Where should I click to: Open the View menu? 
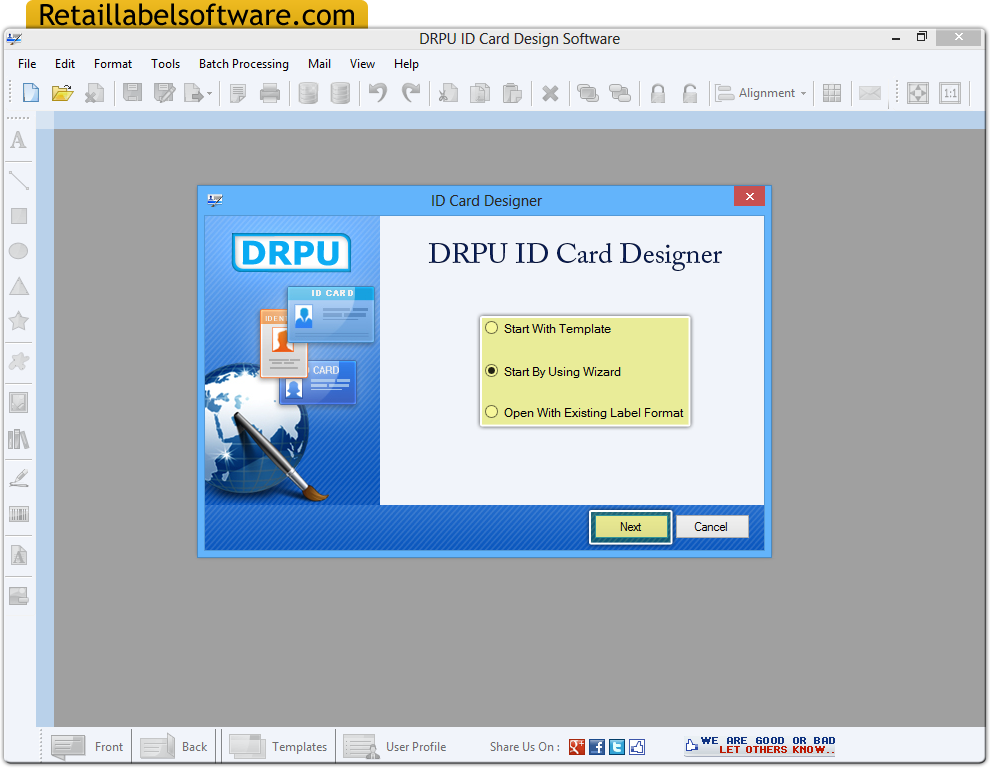(362, 64)
